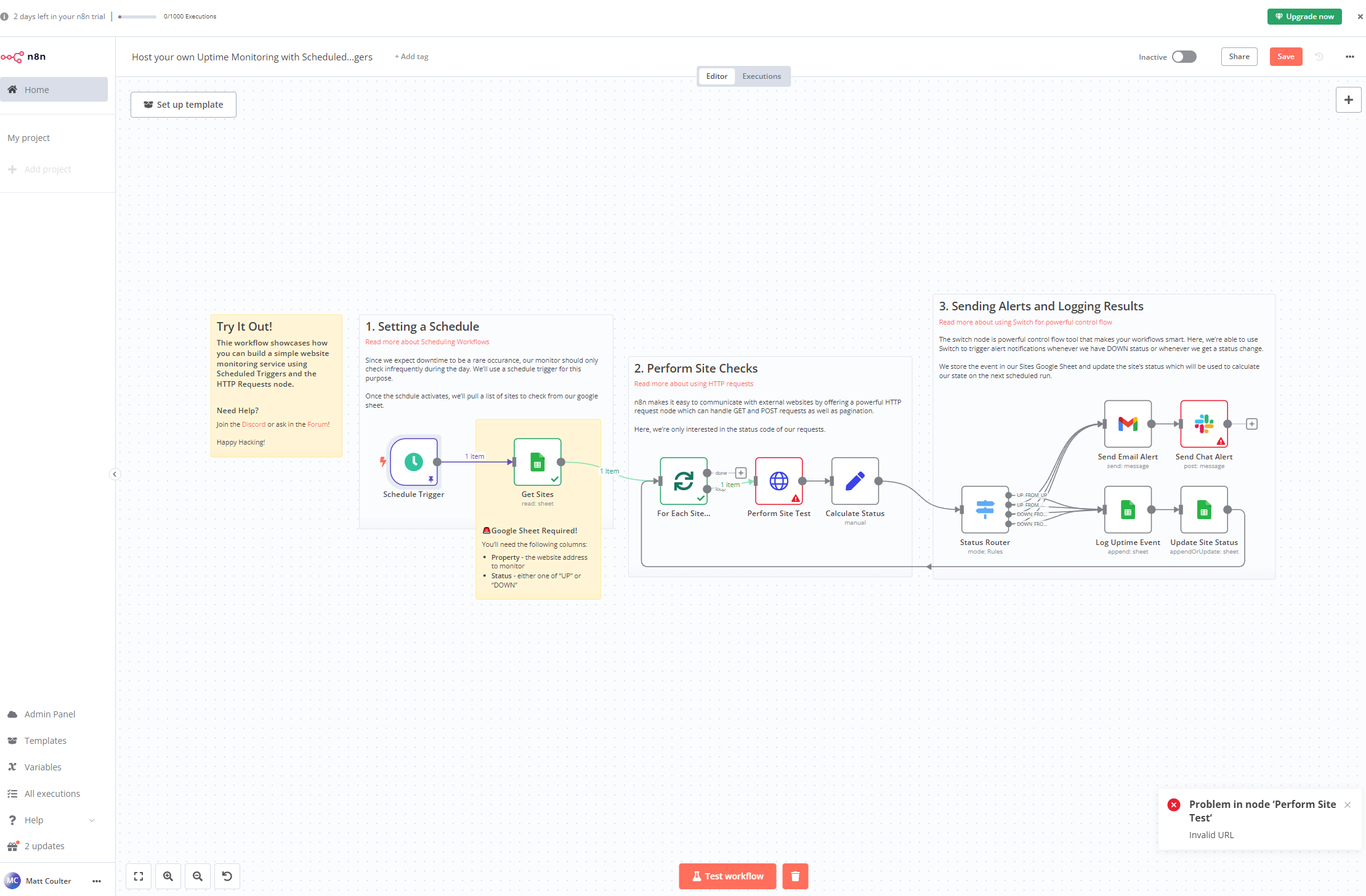
Task: Open the Update Site Status sheet node
Action: tap(1204, 509)
